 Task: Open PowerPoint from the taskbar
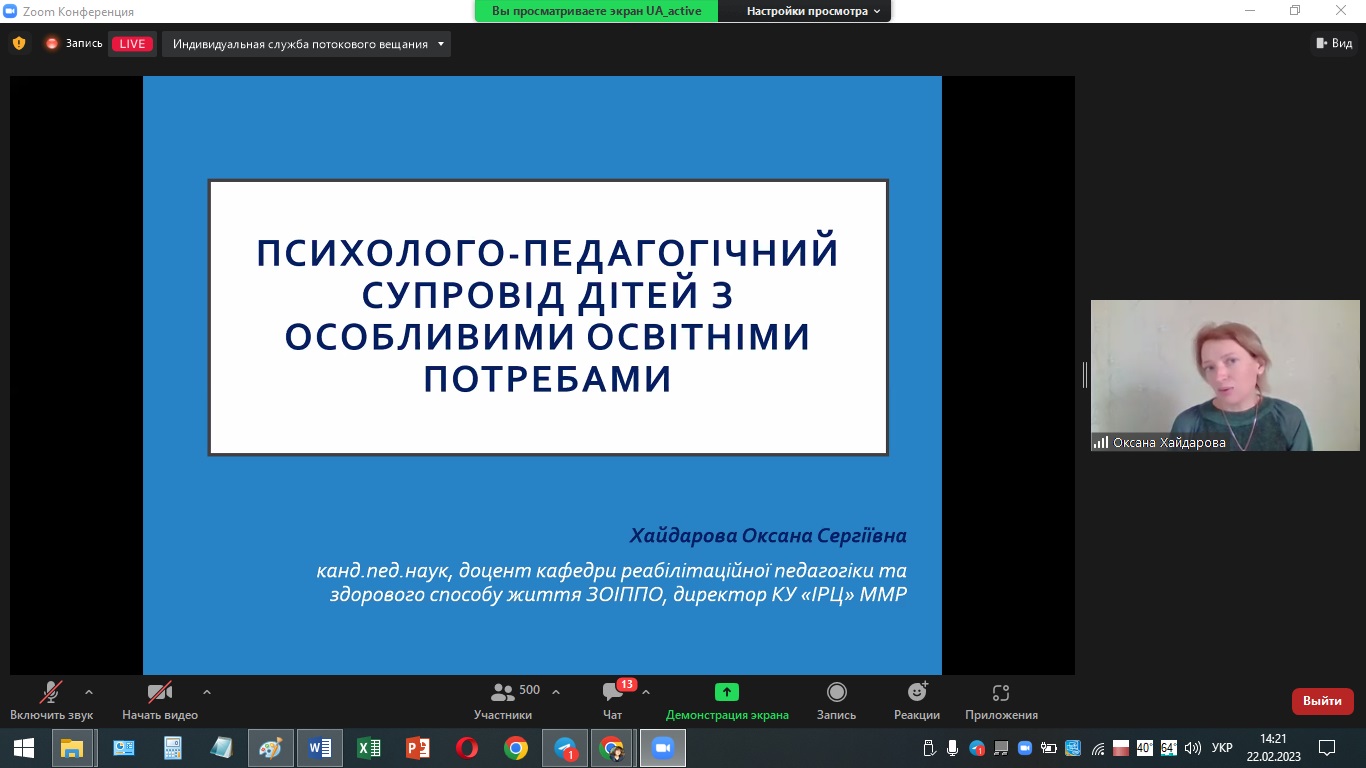pos(418,748)
